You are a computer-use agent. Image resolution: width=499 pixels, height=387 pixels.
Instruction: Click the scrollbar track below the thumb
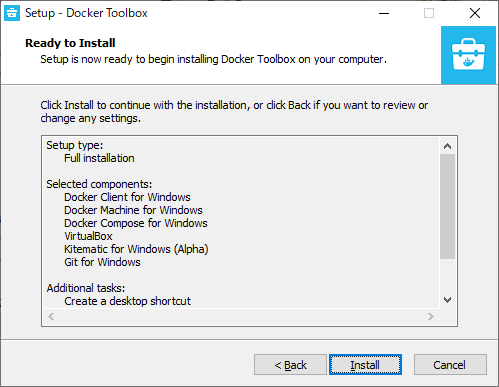447,275
